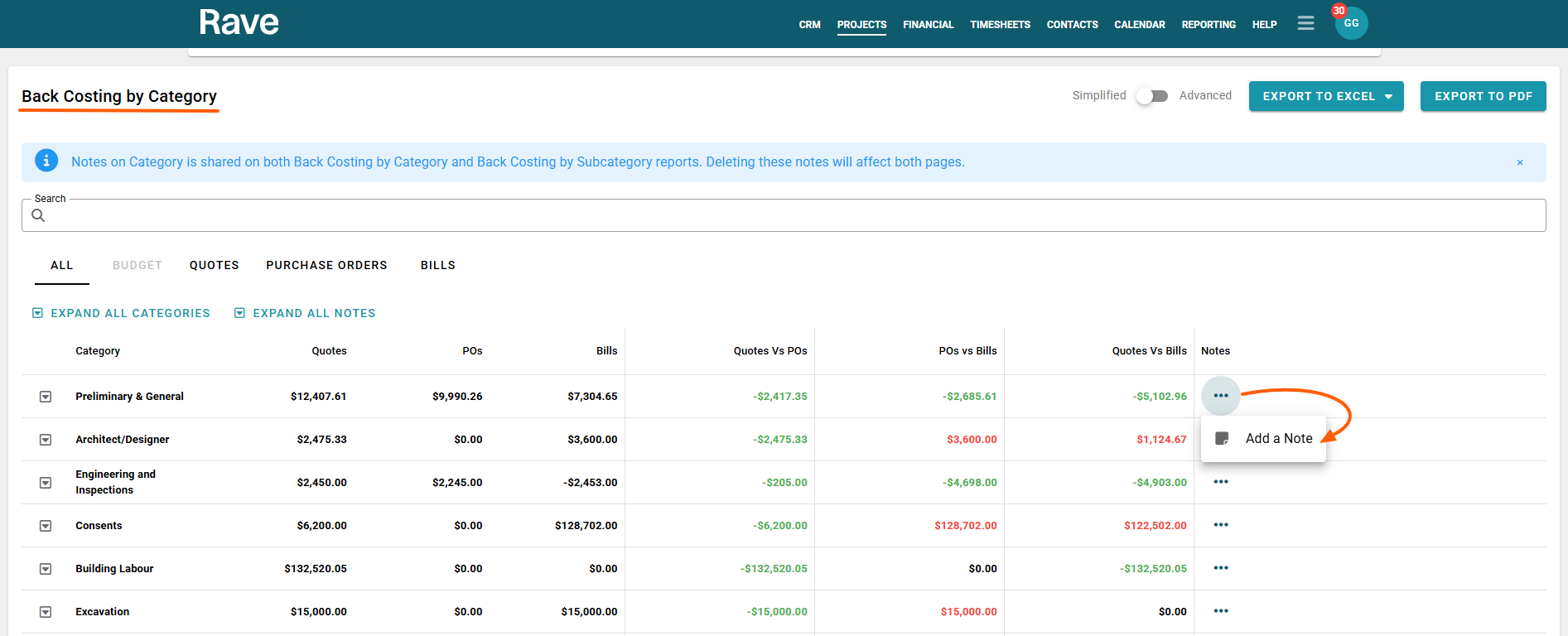Switch to the Purchase Orders tab
Viewport: 1568px width, 636px height.
(x=326, y=265)
